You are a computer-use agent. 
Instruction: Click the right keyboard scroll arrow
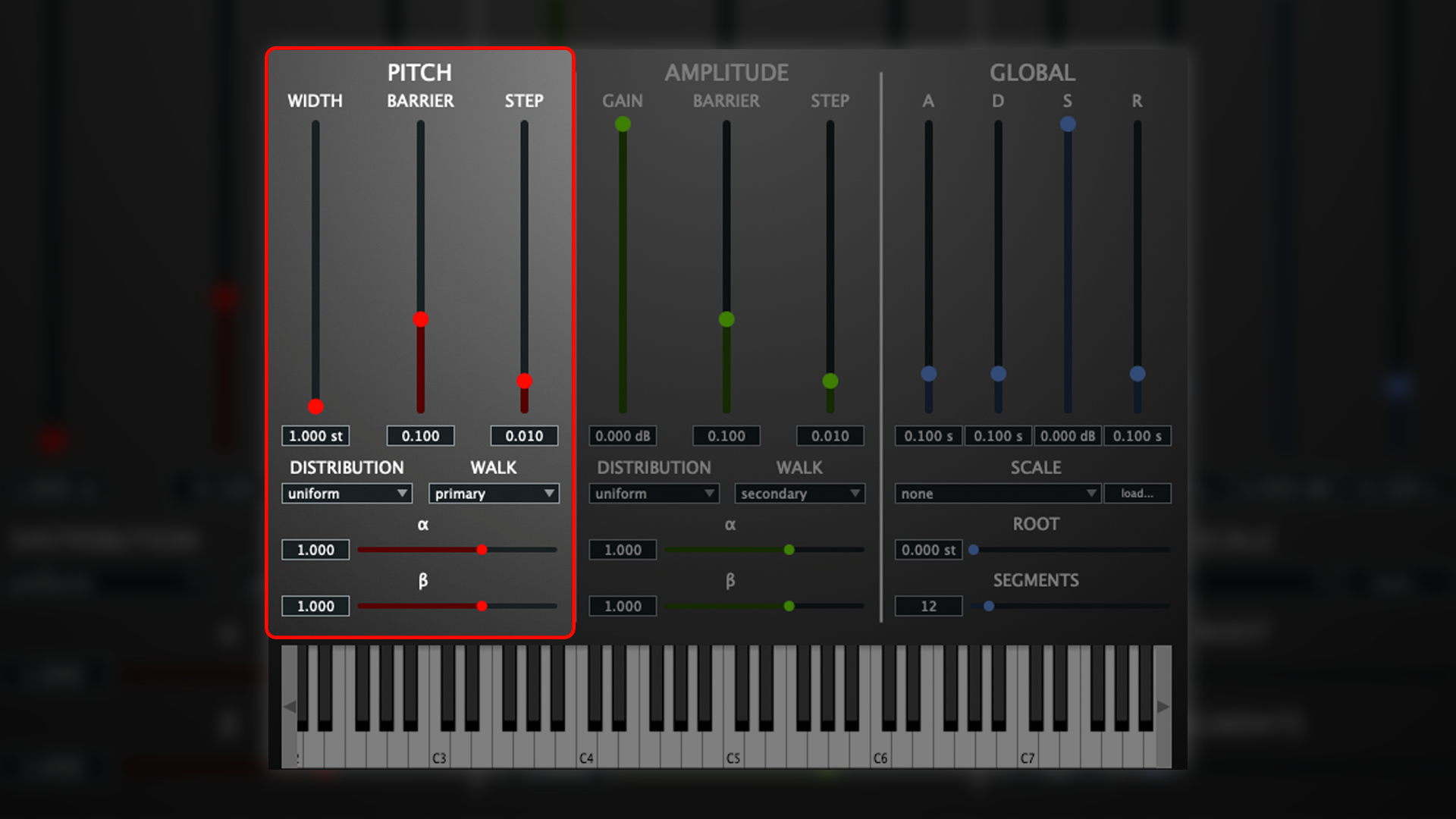coord(1163,707)
